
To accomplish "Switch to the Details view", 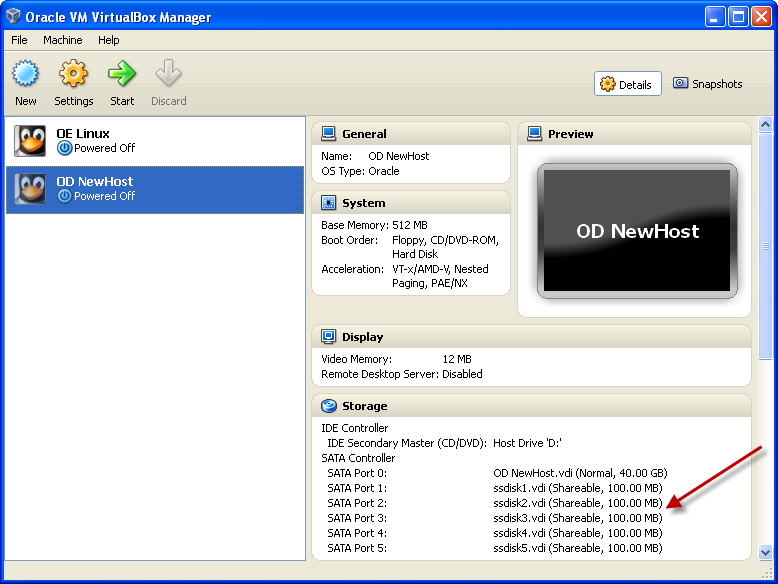I will point(628,84).
